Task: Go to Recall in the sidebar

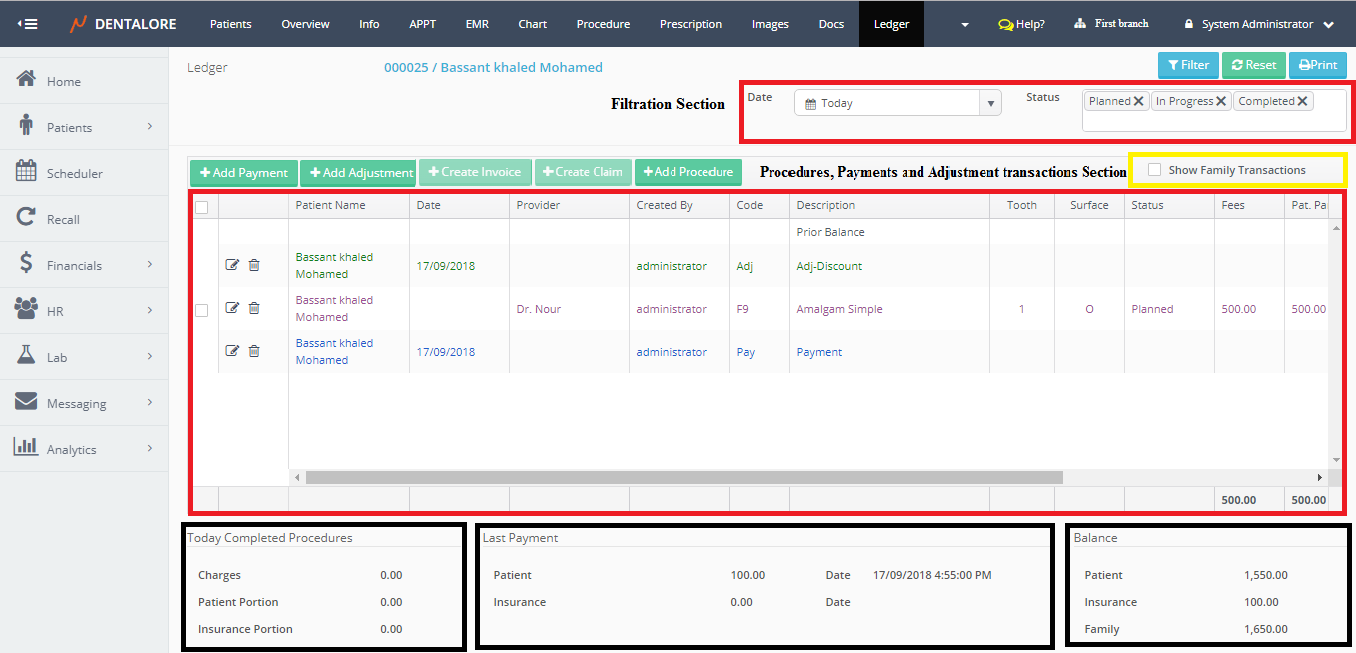Action: pyautogui.click(x=62, y=219)
